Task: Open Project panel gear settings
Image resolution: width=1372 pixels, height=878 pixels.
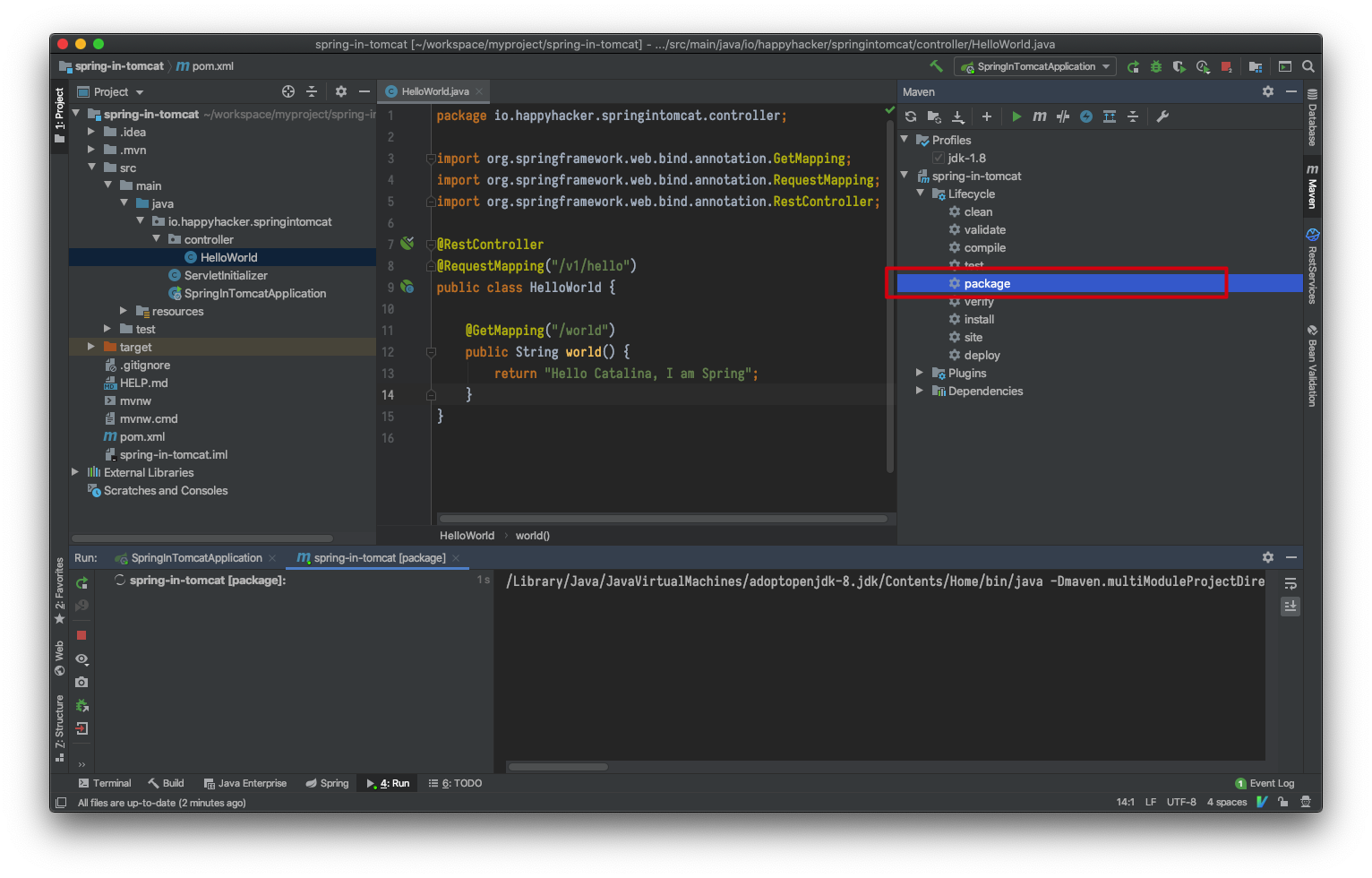Action: point(341,91)
